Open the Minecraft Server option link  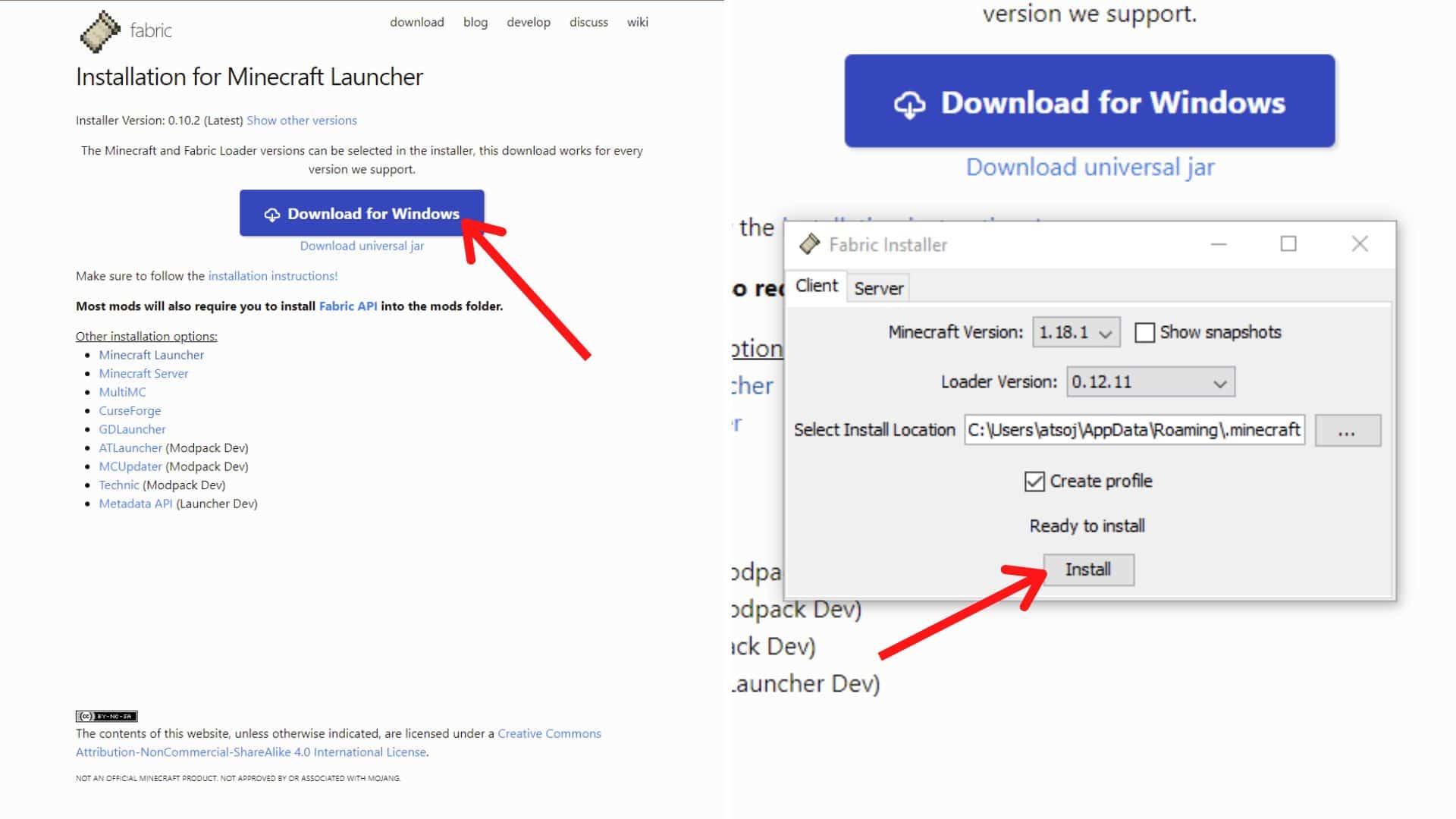click(143, 373)
